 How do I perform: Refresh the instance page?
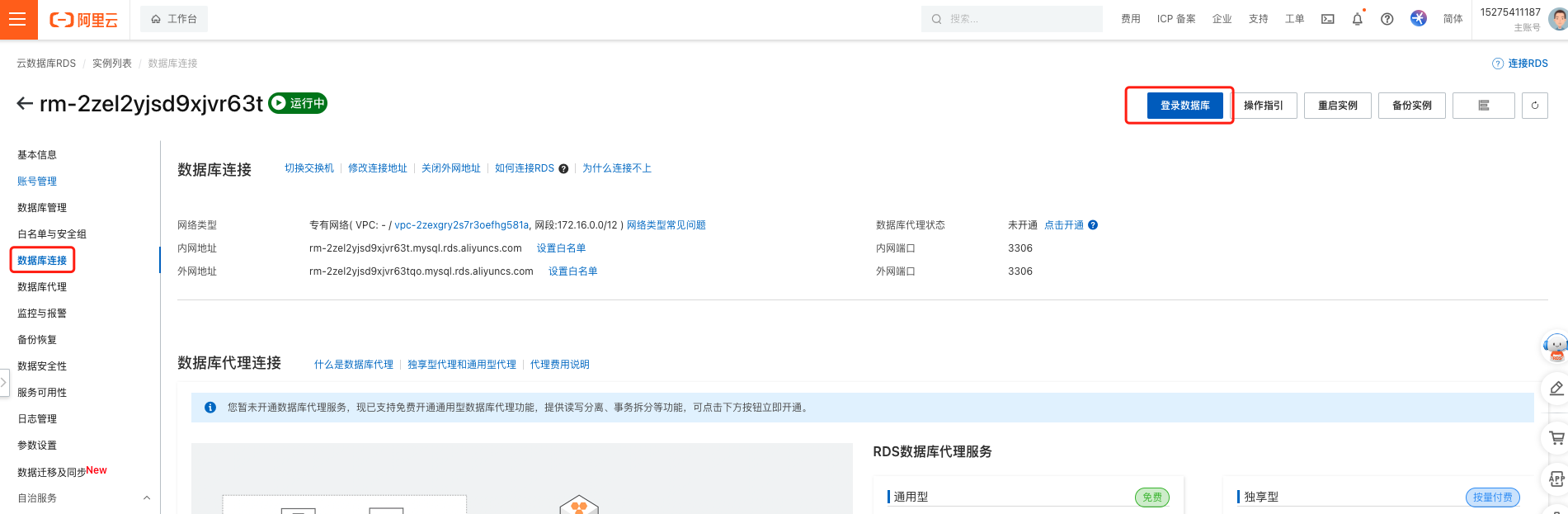click(x=1535, y=106)
